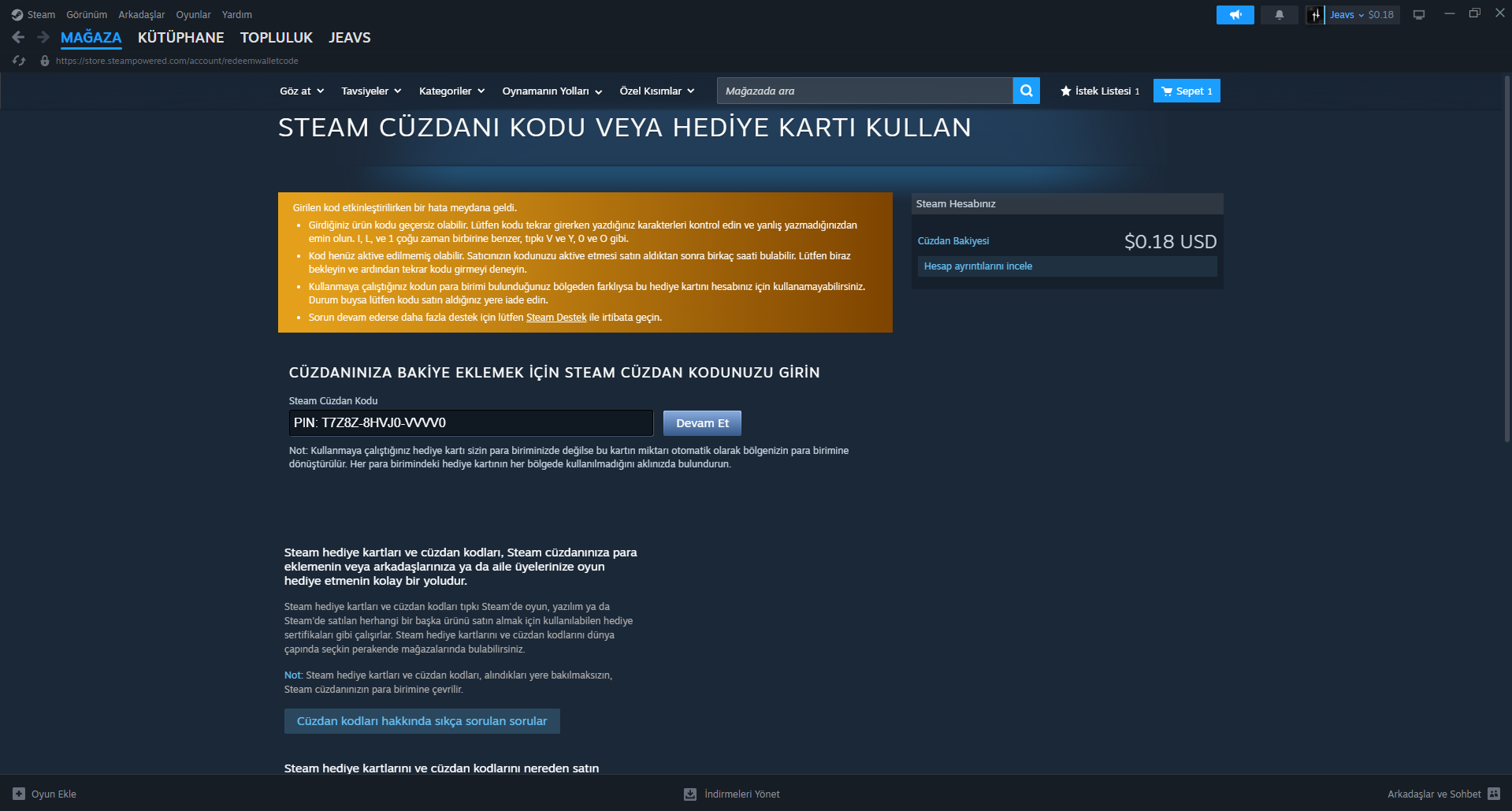Click the page vertical scrollbar

pos(1507,260)
